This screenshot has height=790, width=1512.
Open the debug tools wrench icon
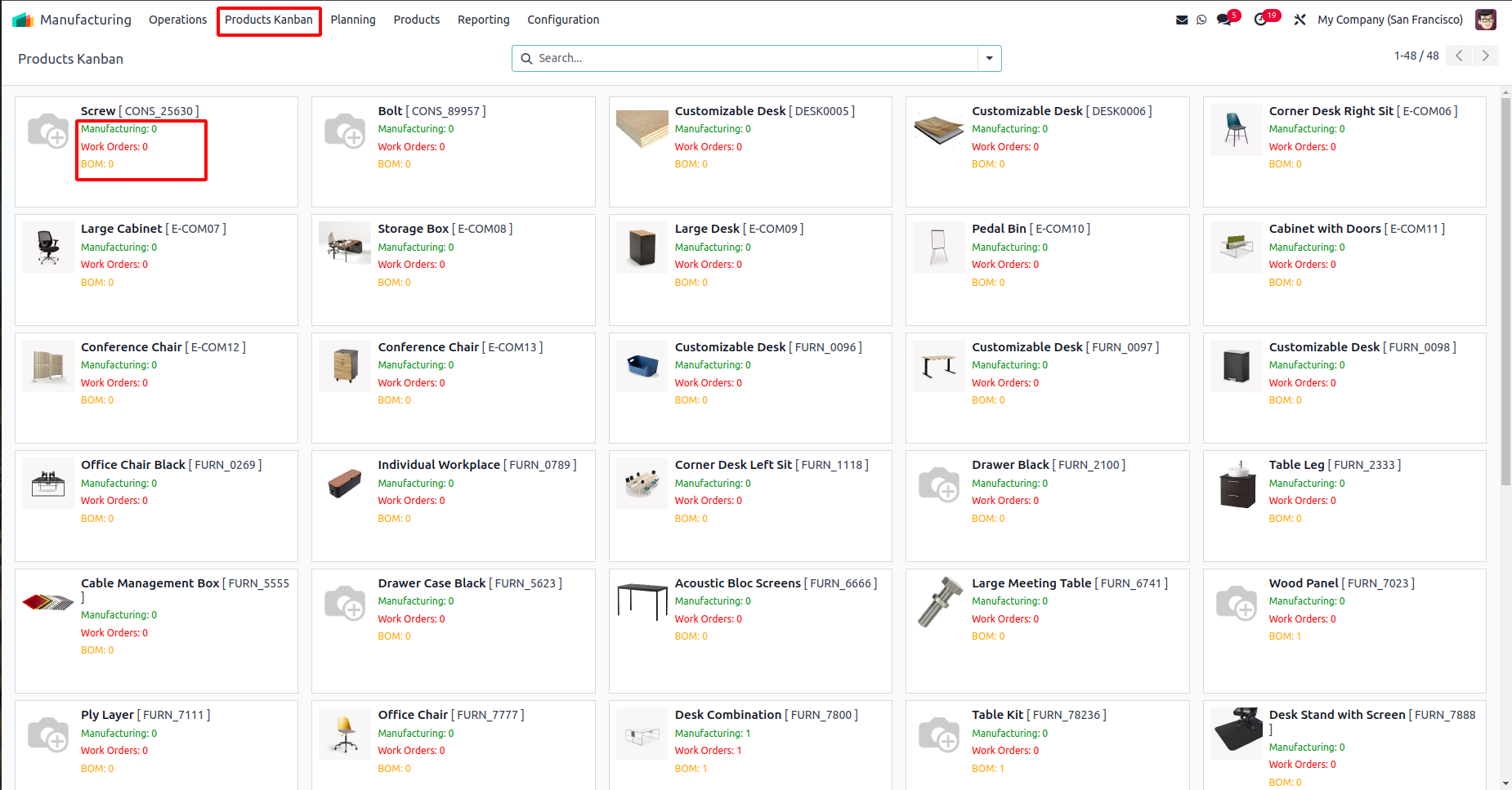pos(1300,20)
